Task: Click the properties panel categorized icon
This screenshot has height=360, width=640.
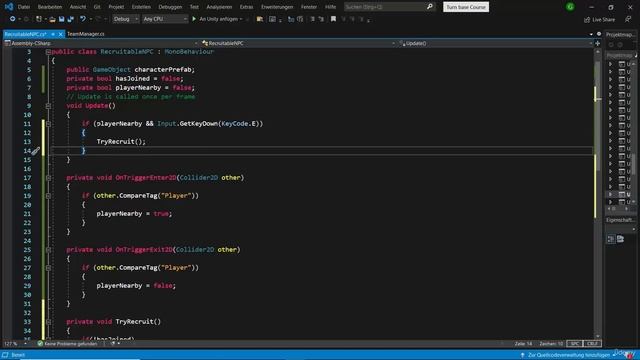Action: (x=611, y=239)
